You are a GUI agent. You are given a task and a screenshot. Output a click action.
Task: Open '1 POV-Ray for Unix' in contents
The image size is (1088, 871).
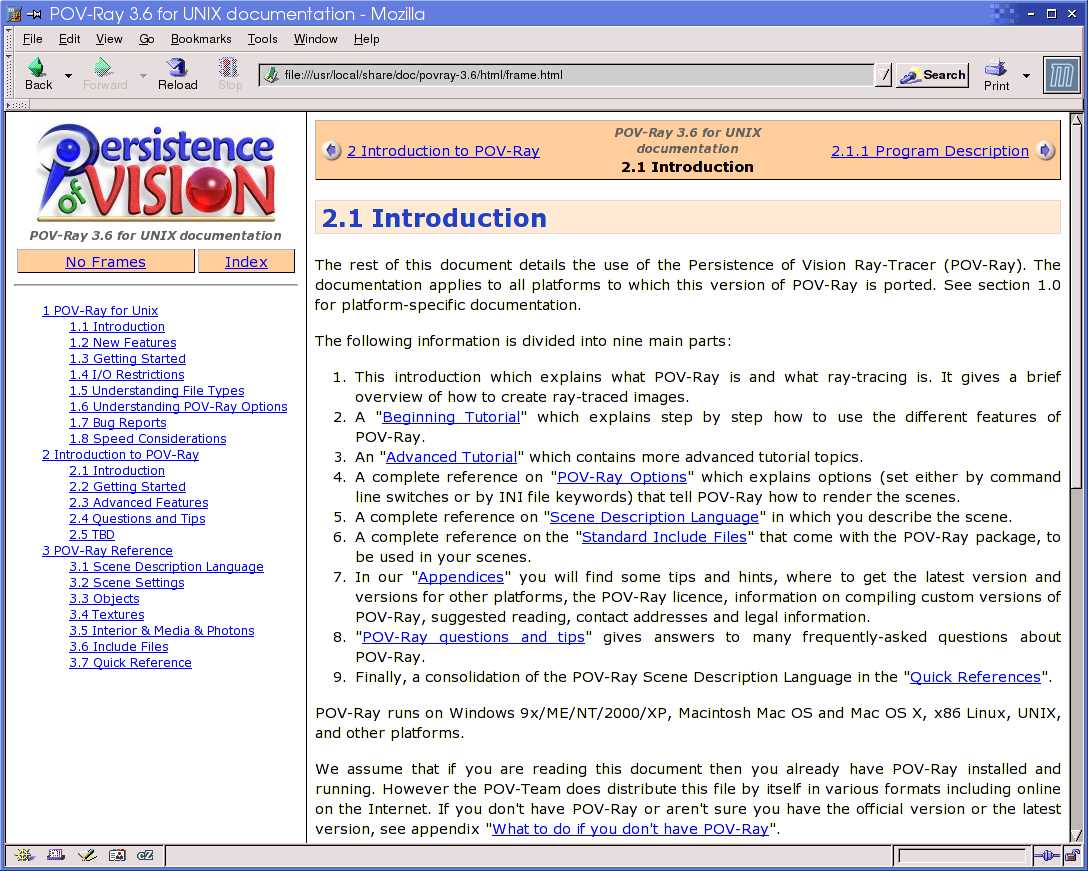pos(100,310)
